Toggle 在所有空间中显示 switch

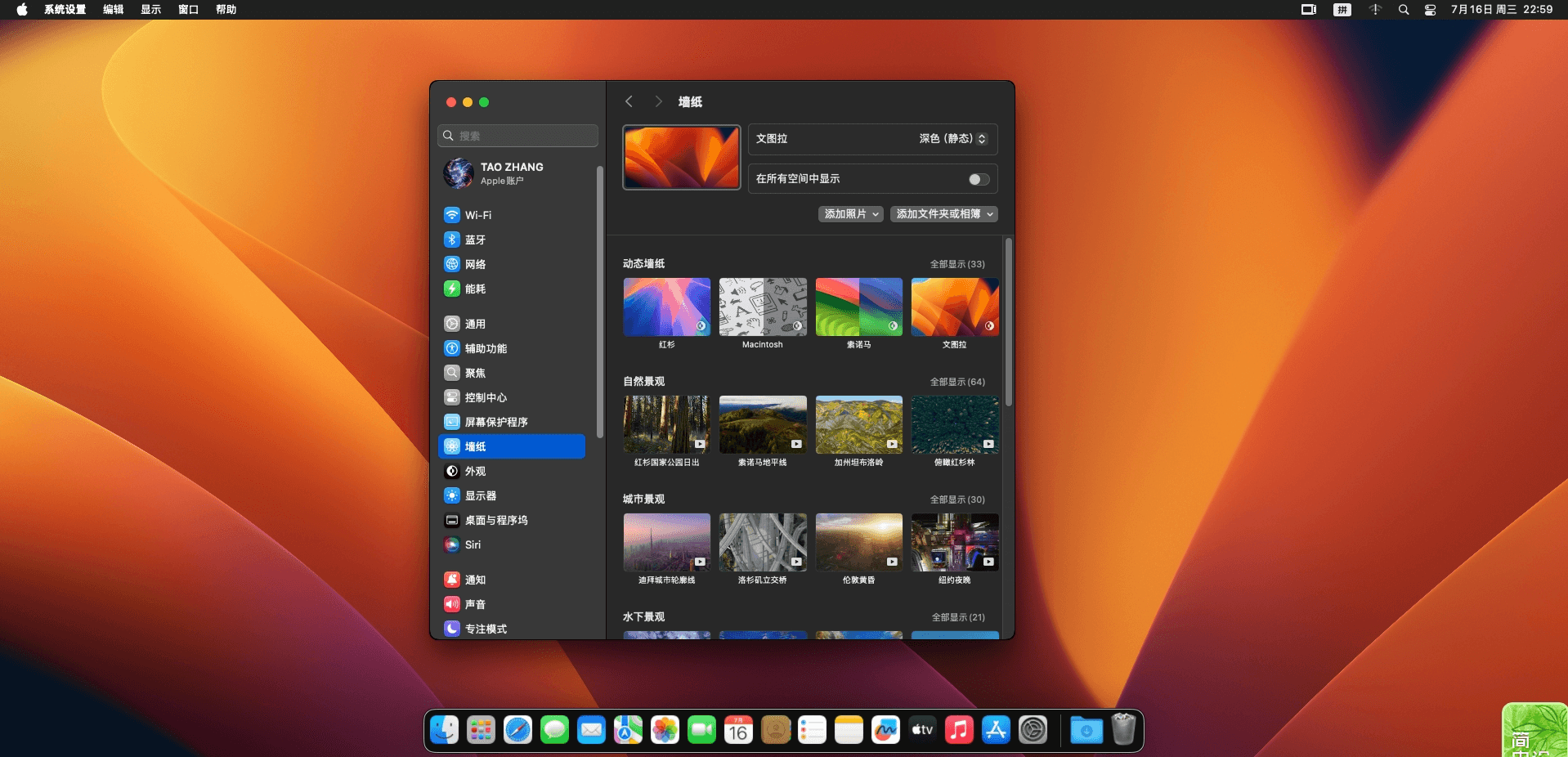[x=979, y=179]
